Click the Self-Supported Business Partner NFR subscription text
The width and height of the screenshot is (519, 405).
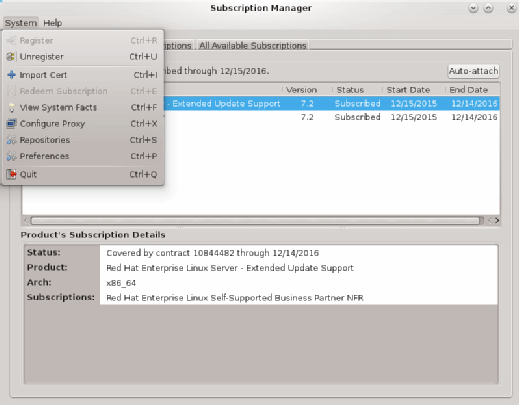235,298
